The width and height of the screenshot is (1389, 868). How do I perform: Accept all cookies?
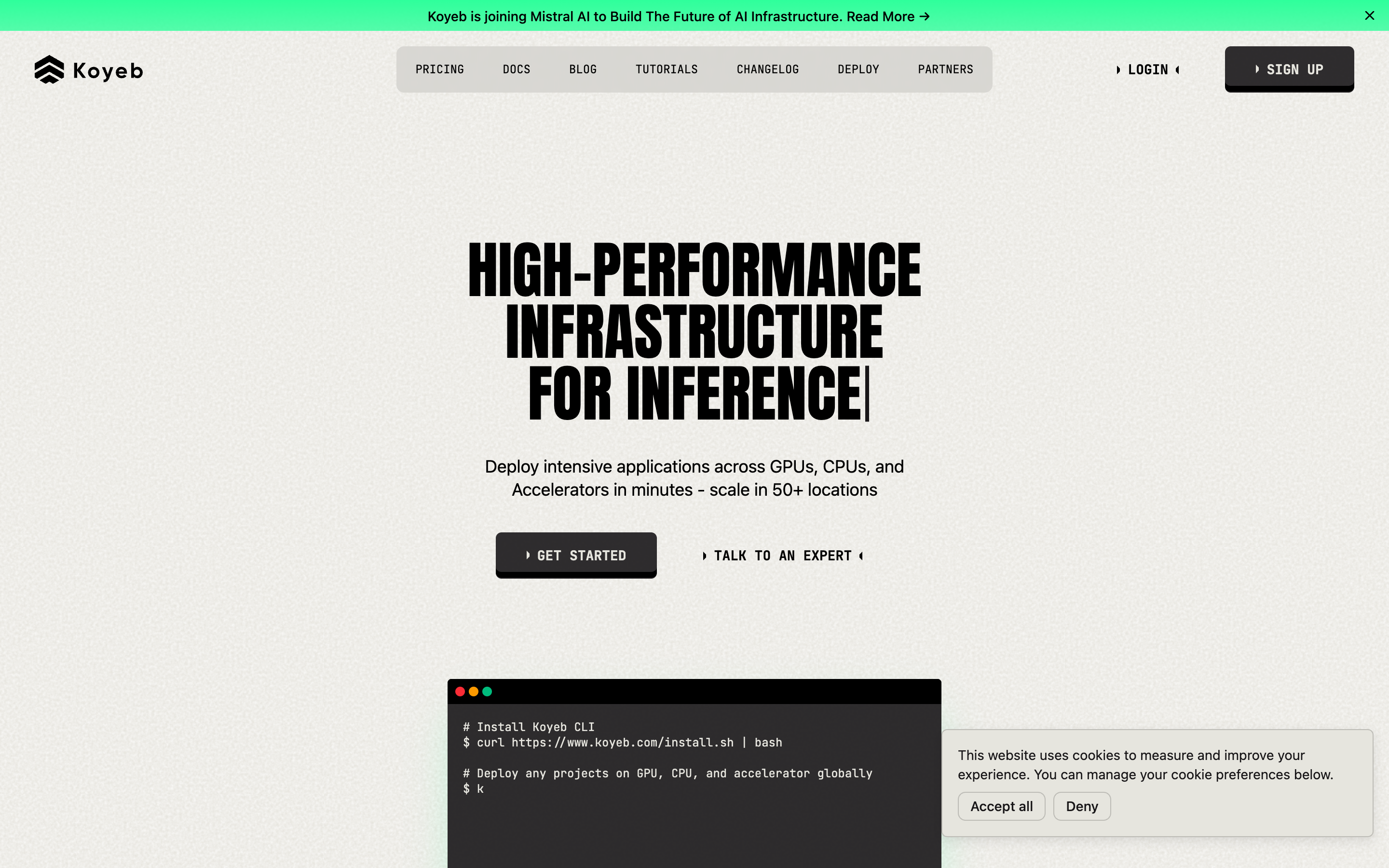[1001, 806]
